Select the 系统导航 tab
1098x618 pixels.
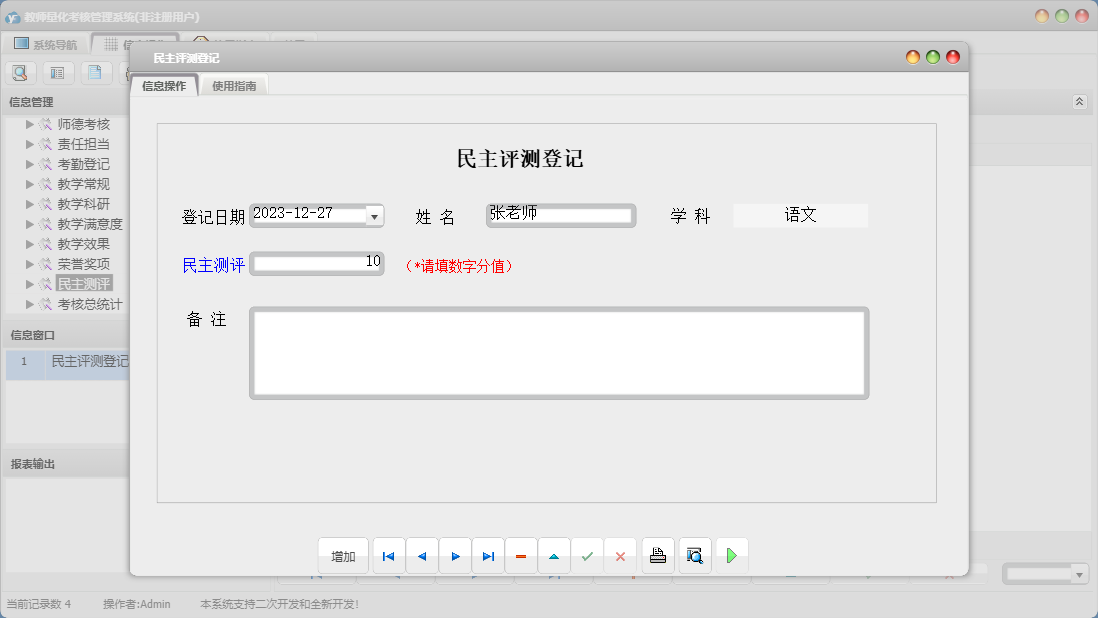pos(44,43)
